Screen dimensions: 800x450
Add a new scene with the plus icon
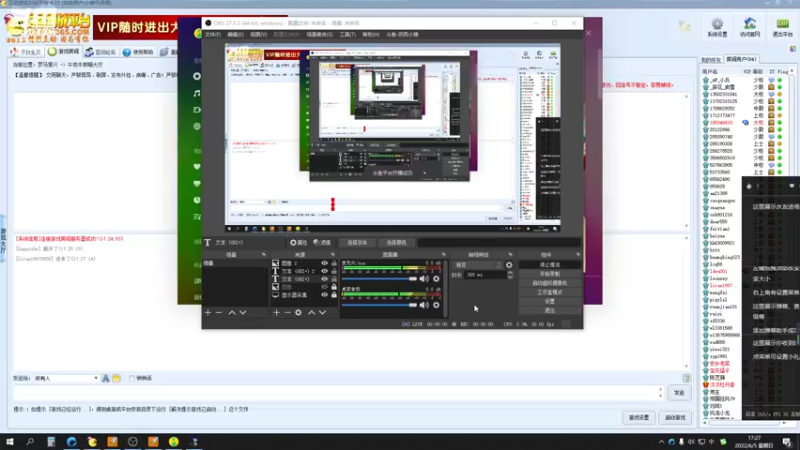(208, 312)
